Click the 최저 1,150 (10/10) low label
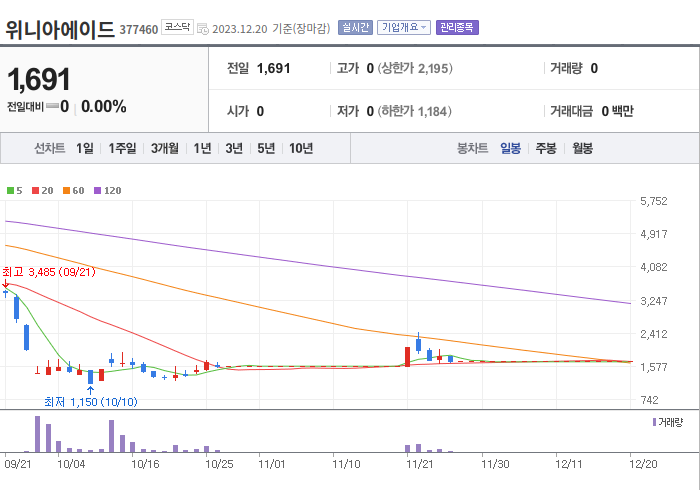 (91, 402)
